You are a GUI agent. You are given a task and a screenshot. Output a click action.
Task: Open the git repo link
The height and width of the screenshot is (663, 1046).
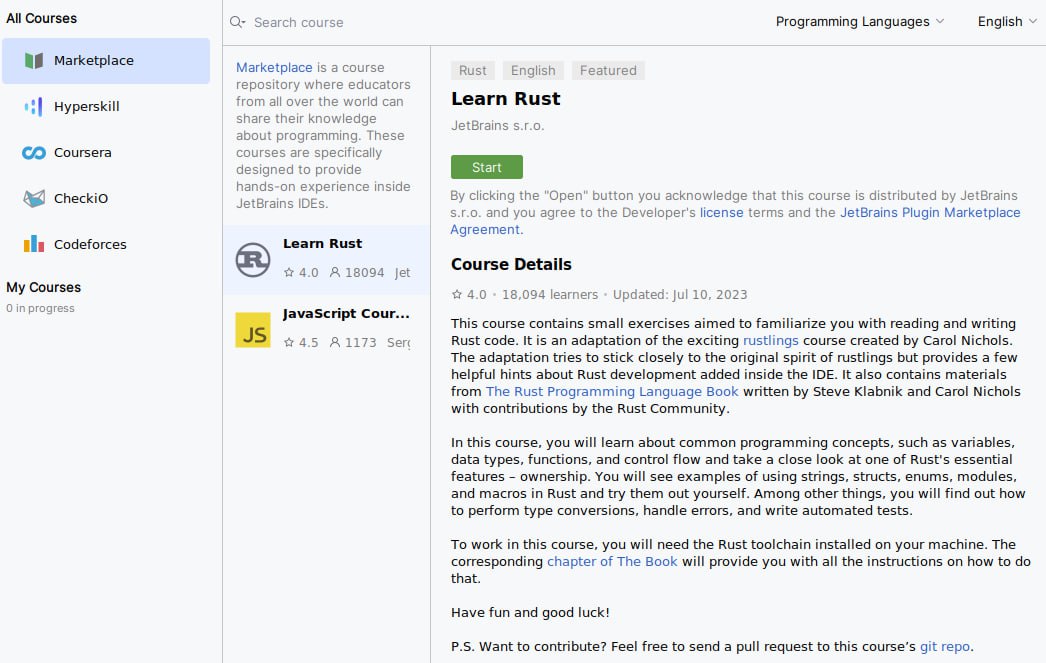(x=945, y=646)
